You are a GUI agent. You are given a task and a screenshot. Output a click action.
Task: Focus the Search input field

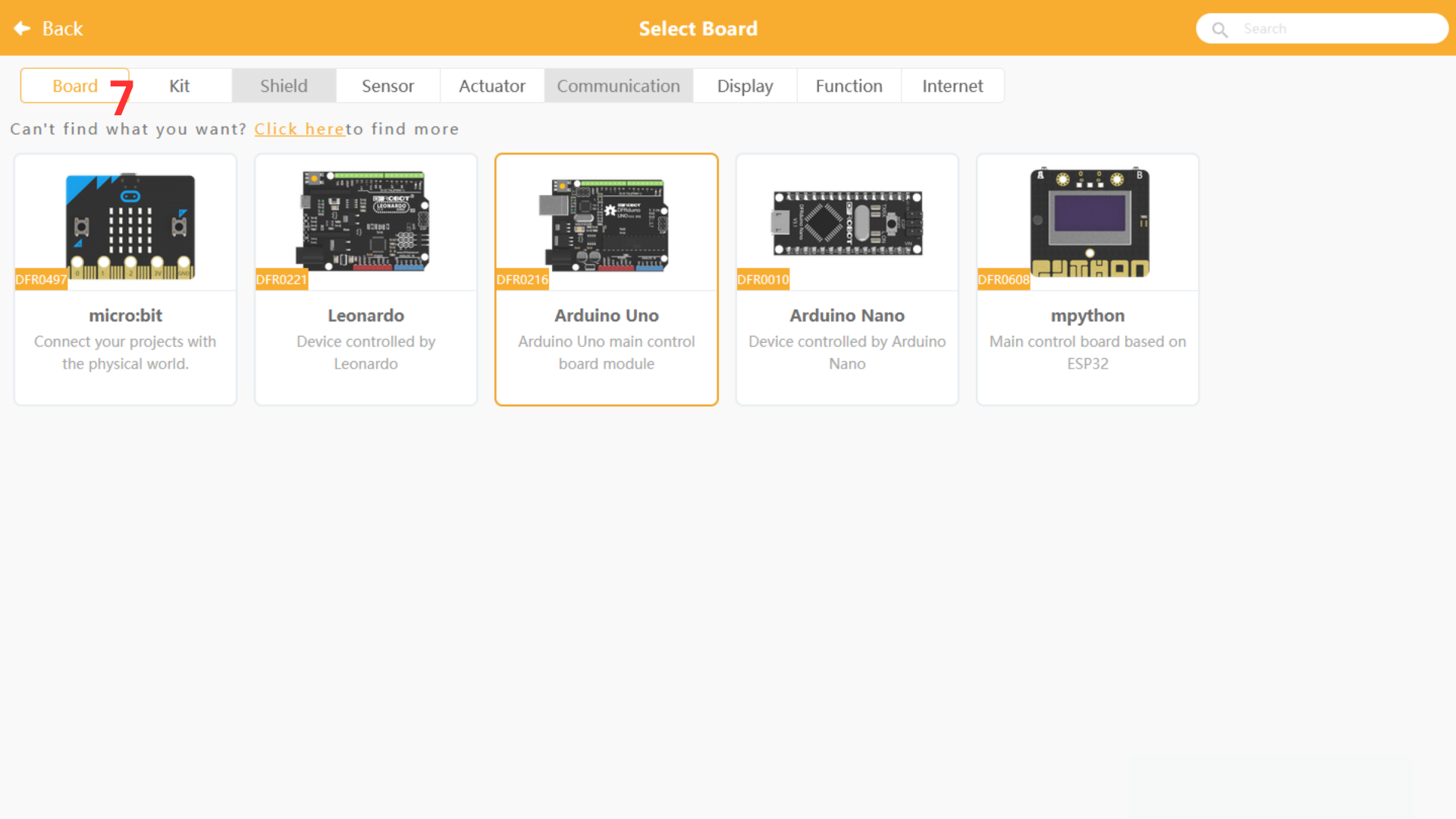pyautogui.click(x=1335, y=29)
